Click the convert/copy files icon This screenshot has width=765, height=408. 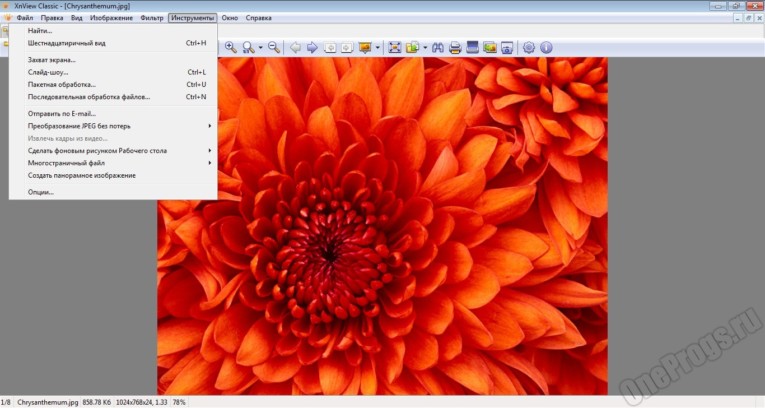[x=413, y=47]
